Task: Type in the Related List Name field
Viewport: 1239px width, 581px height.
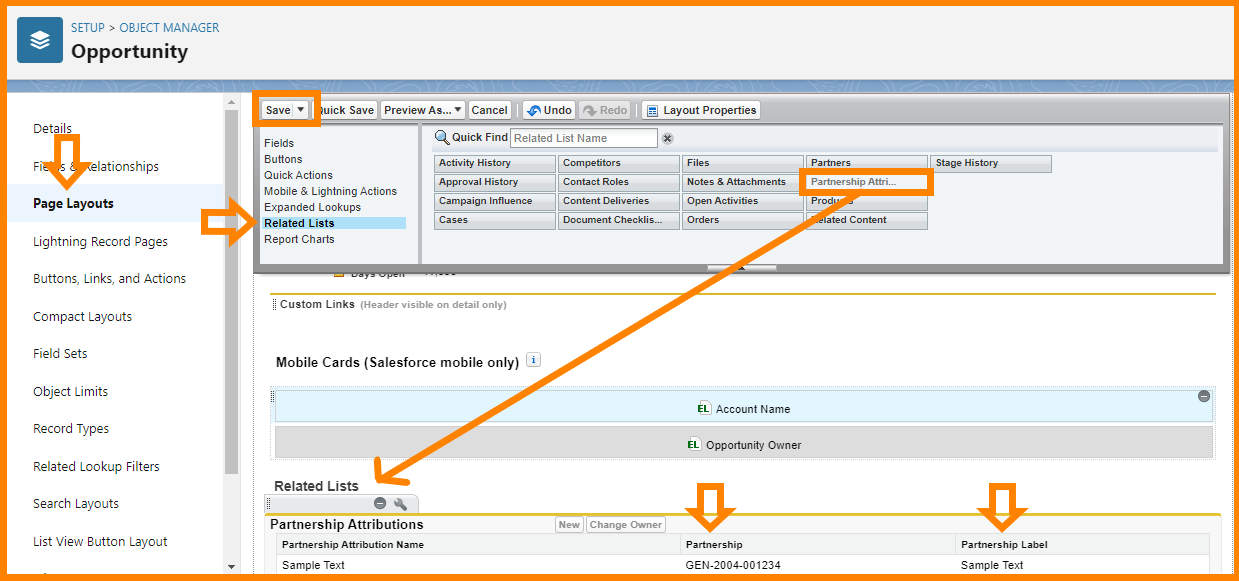Action: click(x=584, y=138)
